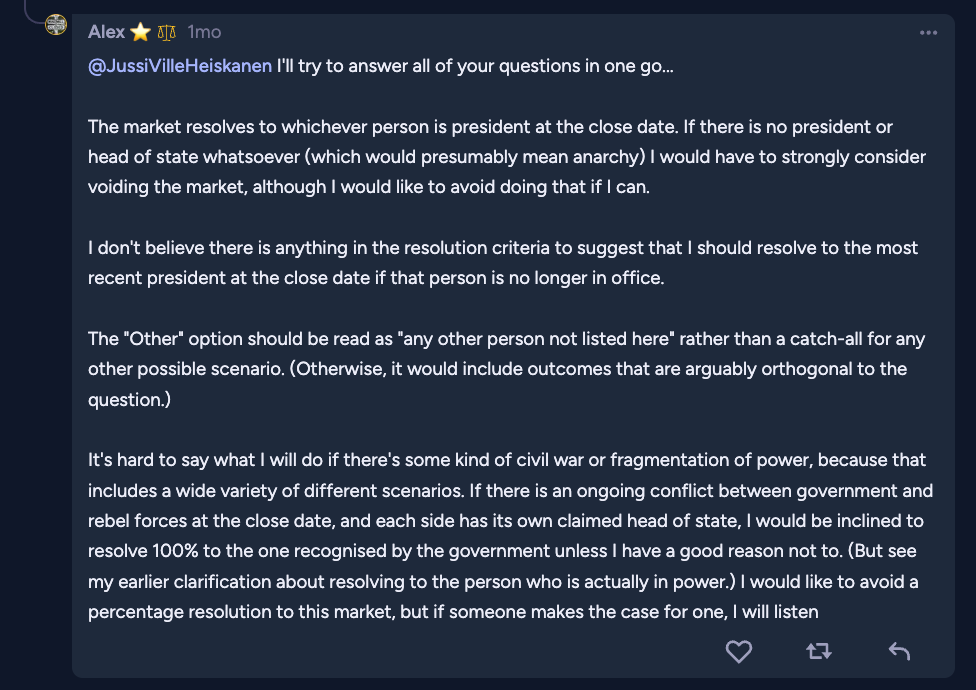Reply to Alex's comment via arrow icon
The width and height of the screenshot is (976, 690).
tap(899, 652)
